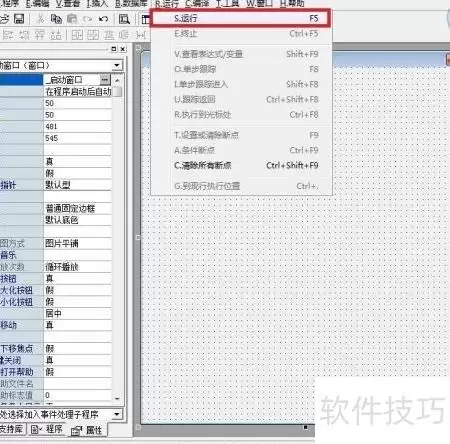Click the magnifier search toolbar icon
This screenshot has width=450, height=444.
click(124, 19)
